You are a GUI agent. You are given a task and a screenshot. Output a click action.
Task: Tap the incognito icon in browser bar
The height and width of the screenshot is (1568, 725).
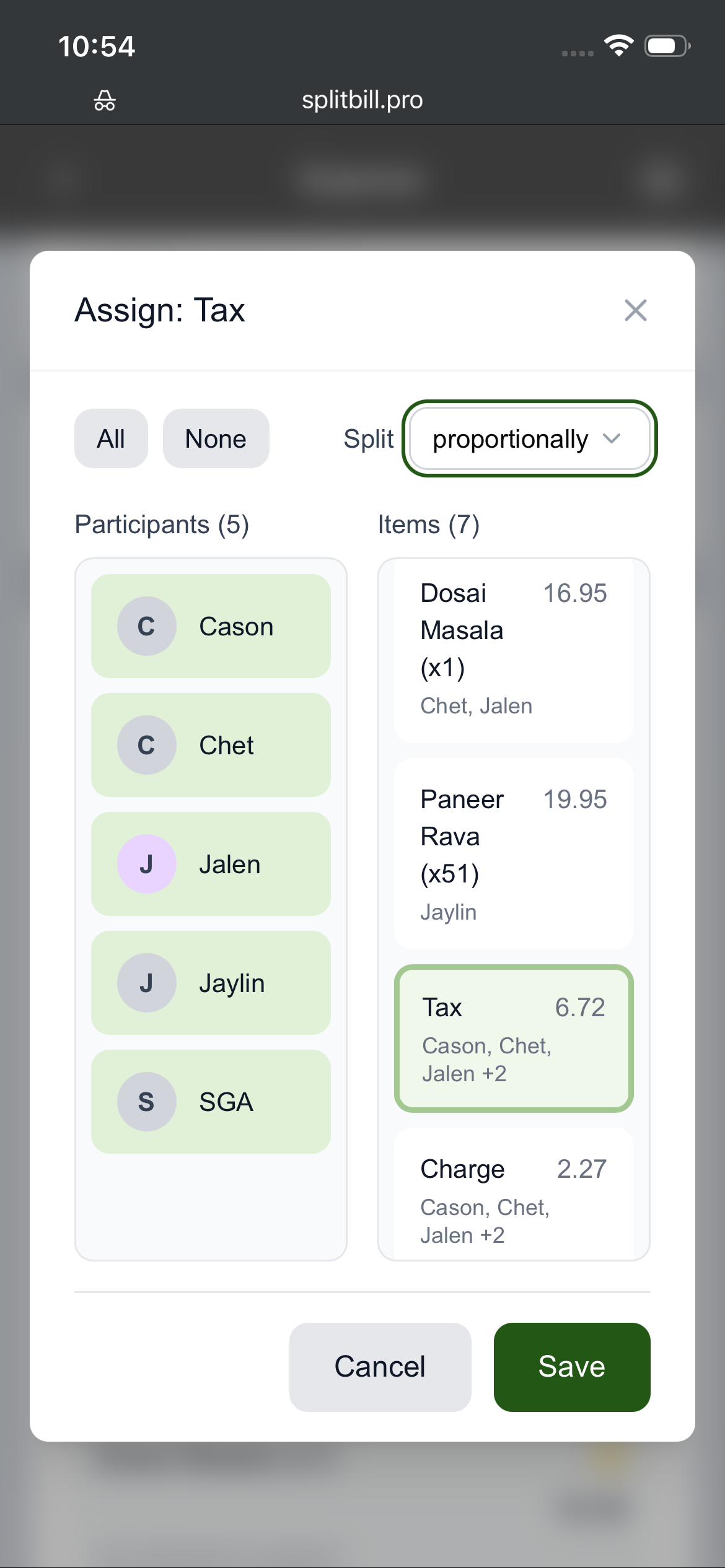coord(105,100)
